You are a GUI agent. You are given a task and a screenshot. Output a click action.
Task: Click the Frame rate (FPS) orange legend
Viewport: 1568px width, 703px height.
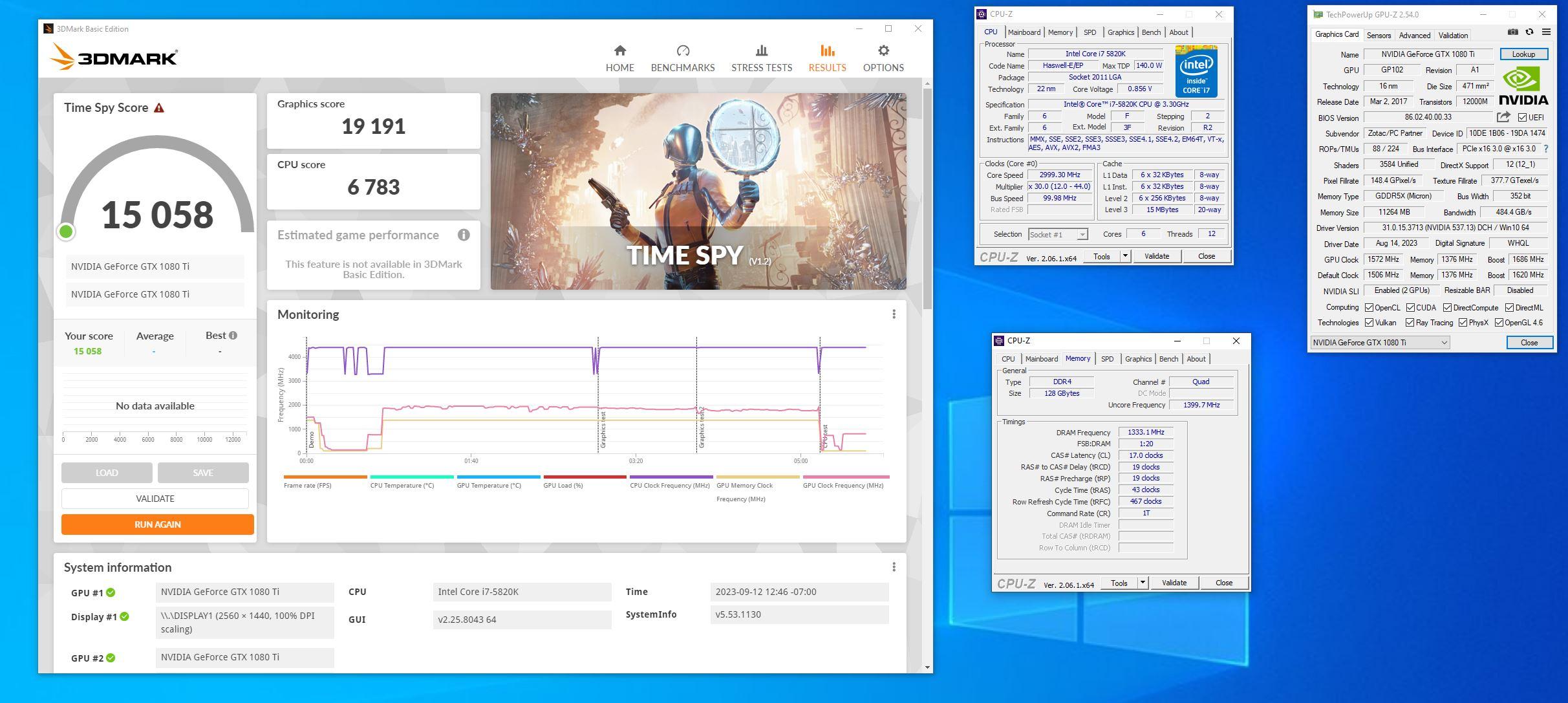coord(325,482)
